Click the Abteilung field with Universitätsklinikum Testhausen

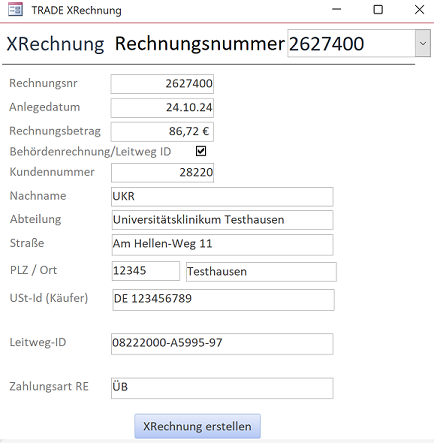pos(222,220)
